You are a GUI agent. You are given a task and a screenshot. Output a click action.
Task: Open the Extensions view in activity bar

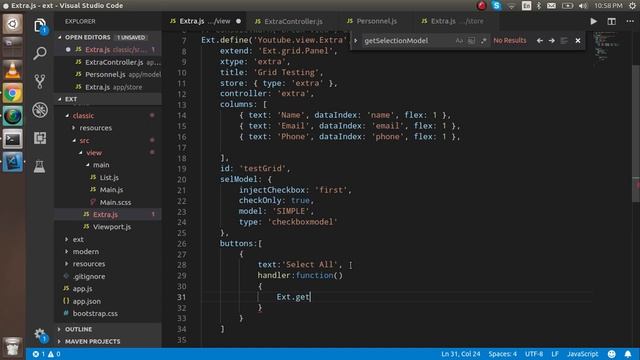coord(40,138)
